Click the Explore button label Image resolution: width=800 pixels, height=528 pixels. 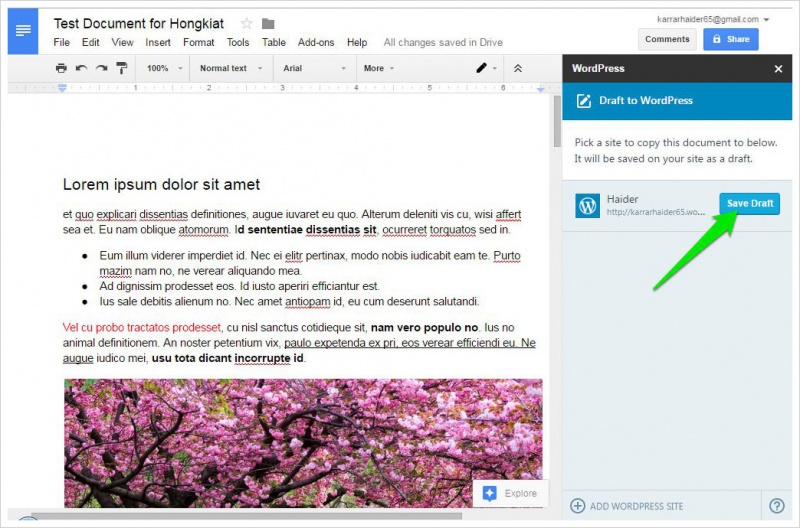520,493
